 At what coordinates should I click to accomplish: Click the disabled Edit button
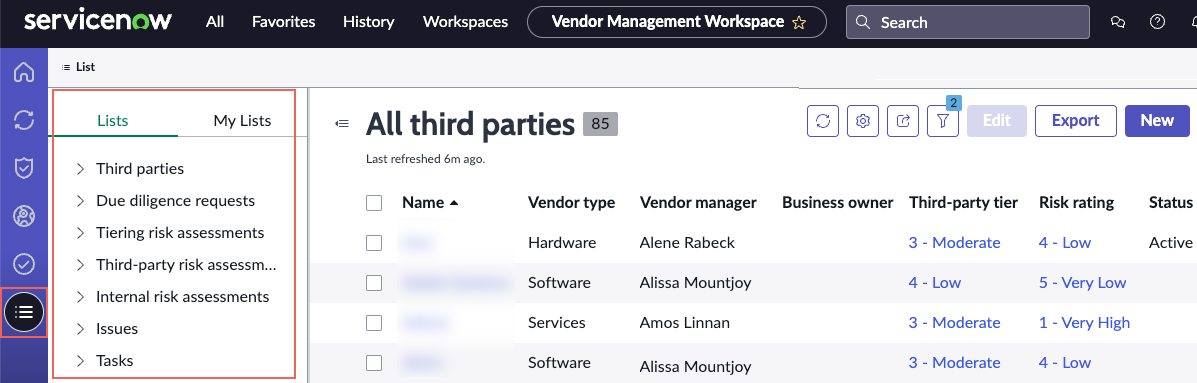(997, 121)
